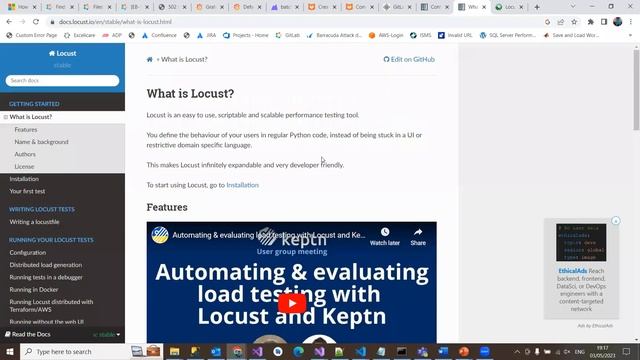640x360 pixels.
Task: Open Word from the taskbar
Action: click(x=443, y=351)
